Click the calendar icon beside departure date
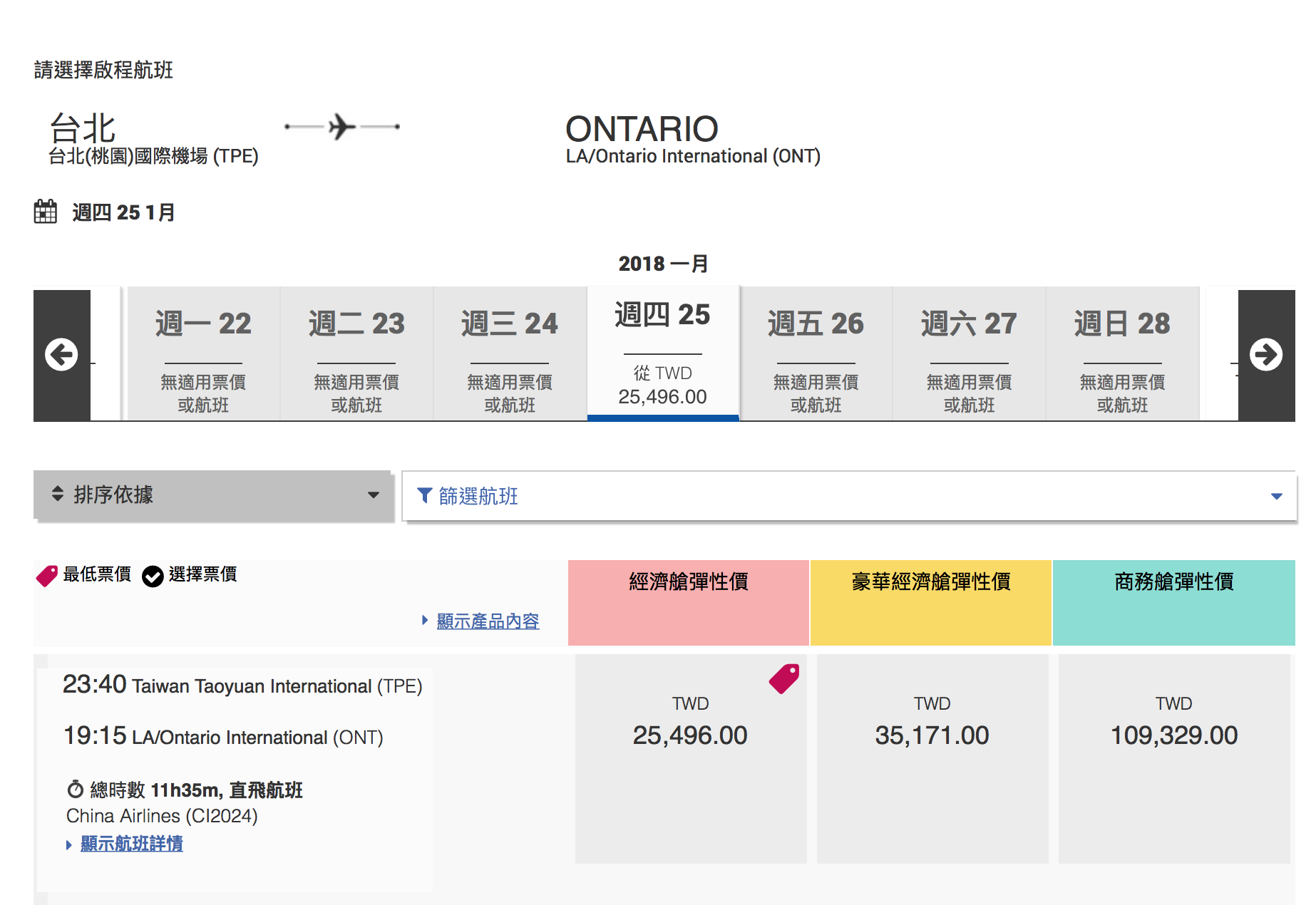1316x905 pixels. tap(46, 212)
